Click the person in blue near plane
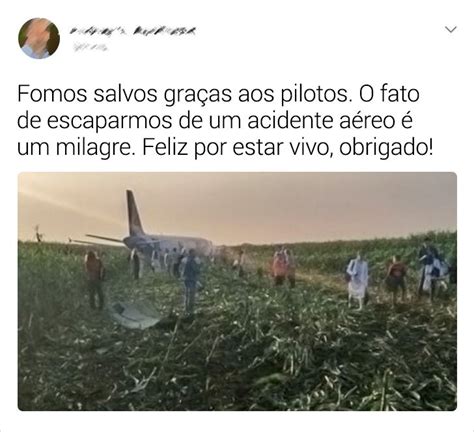 (191, 282)
